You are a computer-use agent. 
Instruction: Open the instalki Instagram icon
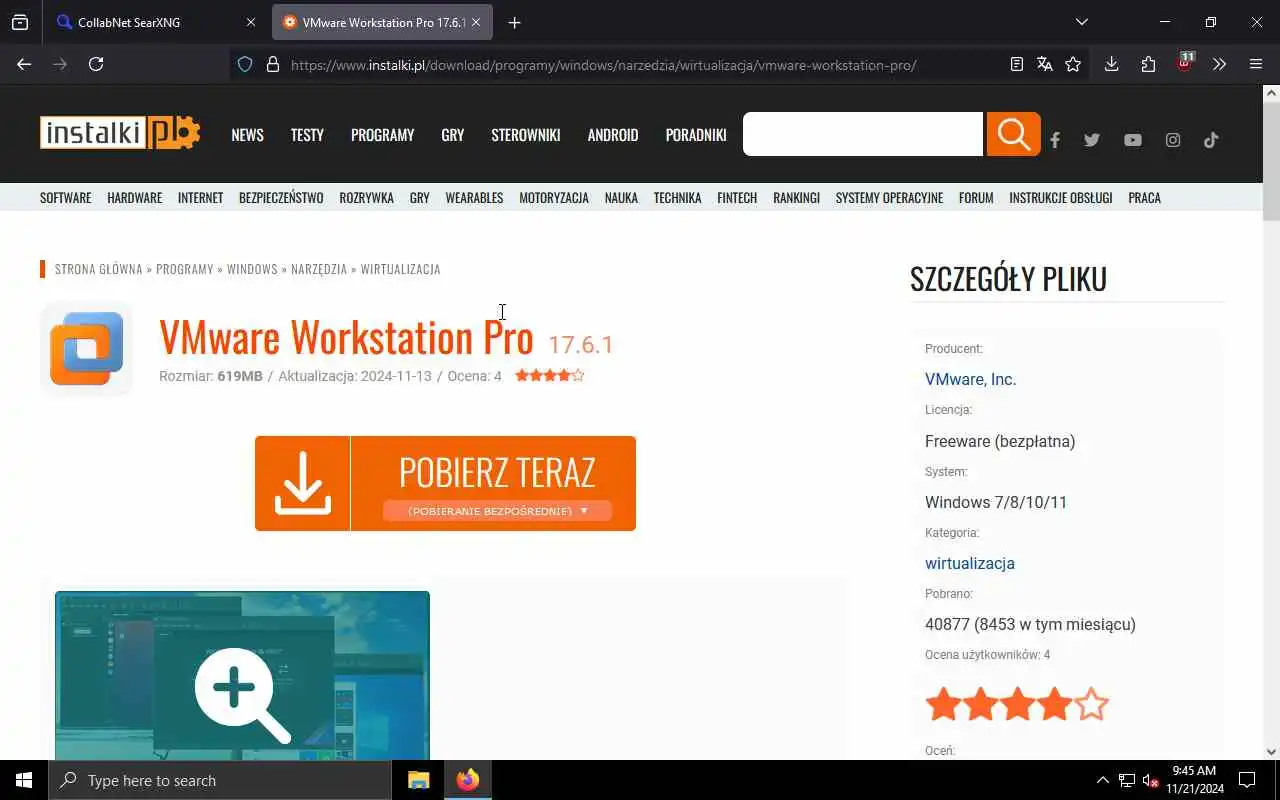(x=1173, y=140)
